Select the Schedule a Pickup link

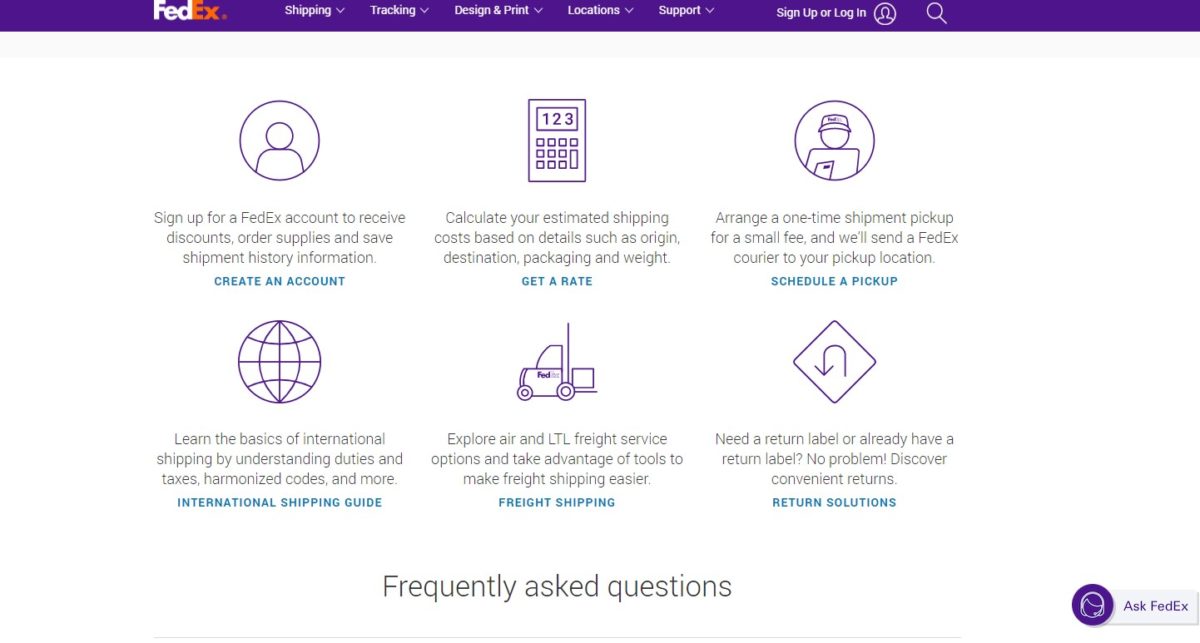(834, 282)
